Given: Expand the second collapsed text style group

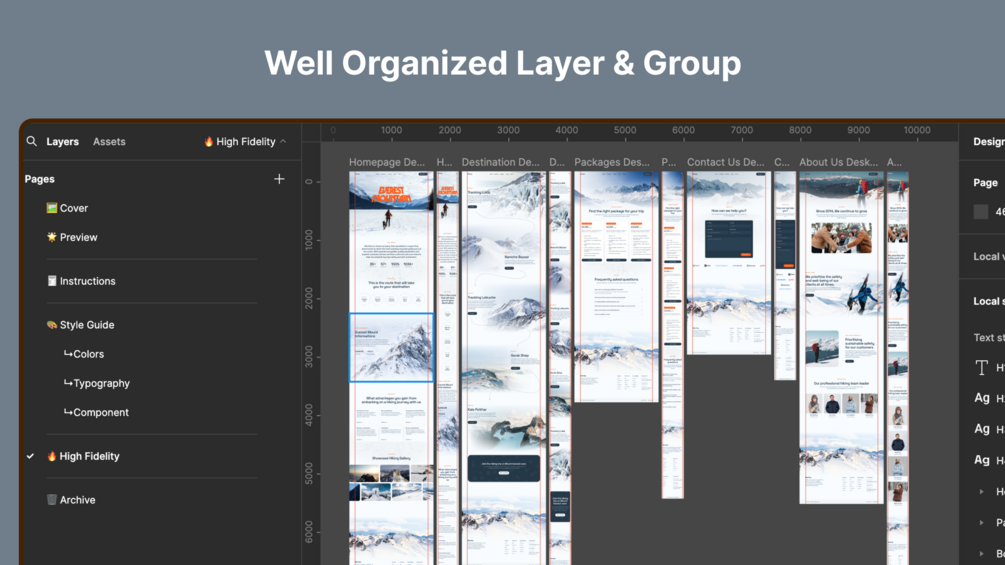Looking at the screenshot, I should 981,522.
